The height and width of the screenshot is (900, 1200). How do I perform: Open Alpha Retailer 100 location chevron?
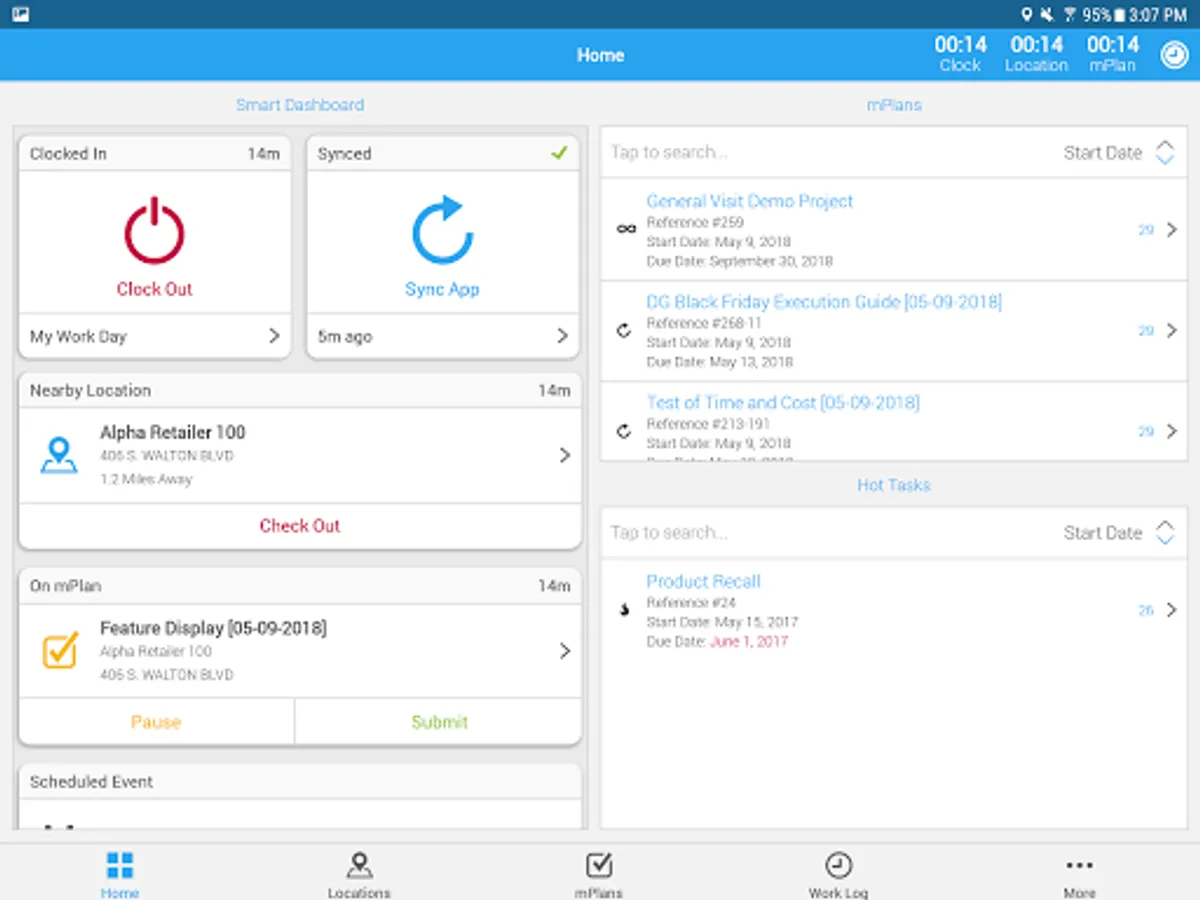[x=565, y=455]
